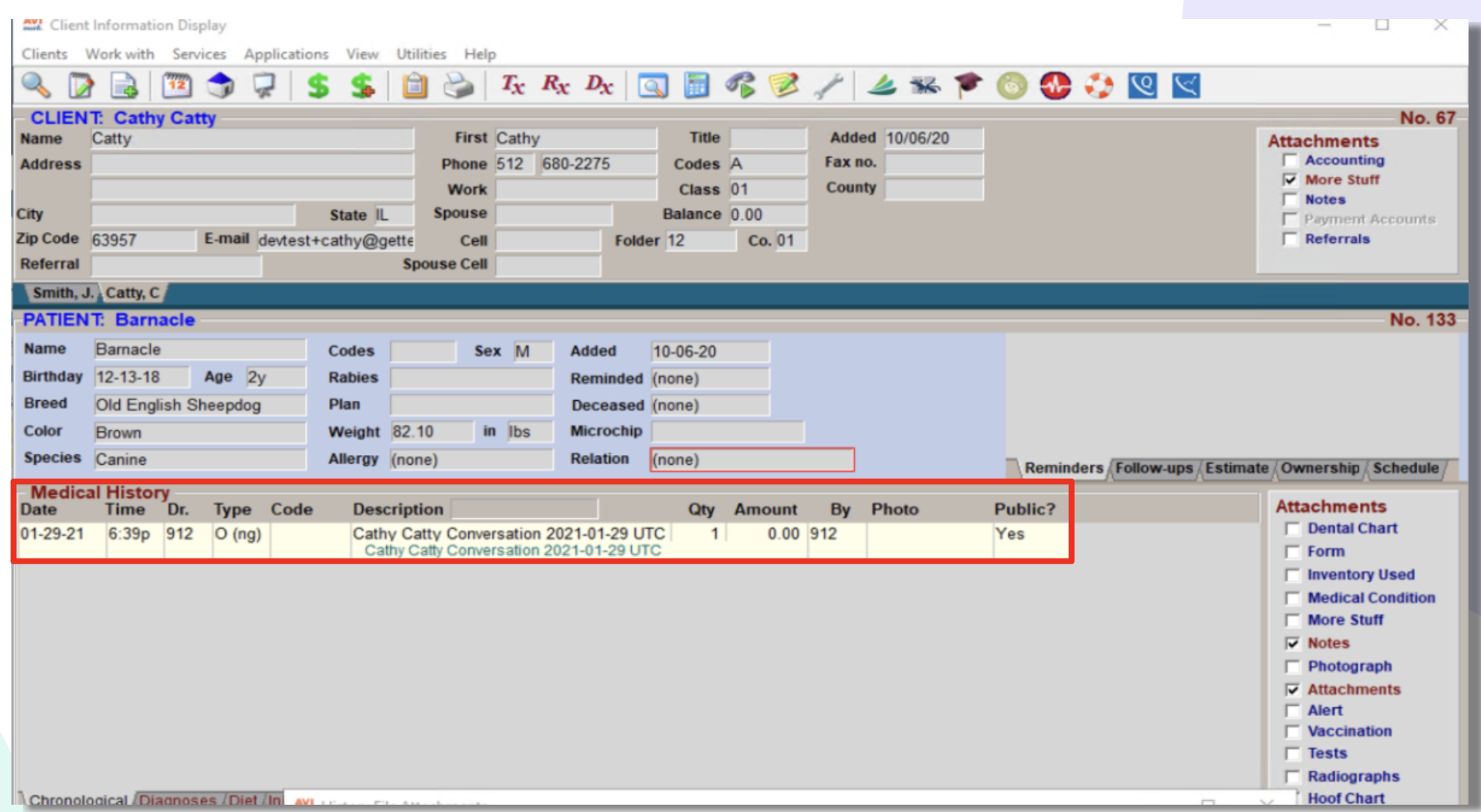The height and width of the screenshot is (812, 1481).
Task: Tick the Vaccination attachment checkbox
Action: click(1292, 731)
